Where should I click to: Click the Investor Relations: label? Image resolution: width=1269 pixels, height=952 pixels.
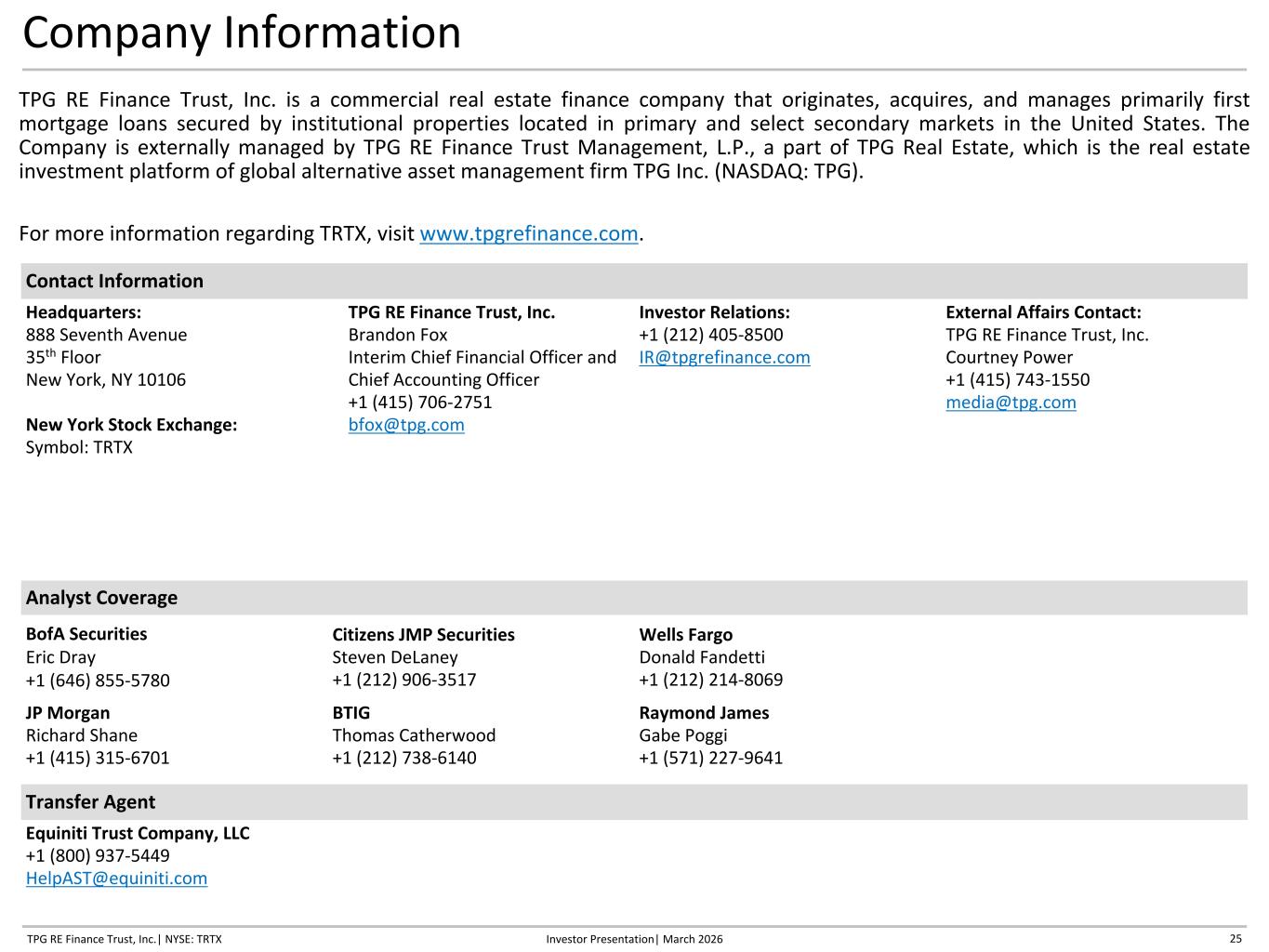tap(714, 312)
